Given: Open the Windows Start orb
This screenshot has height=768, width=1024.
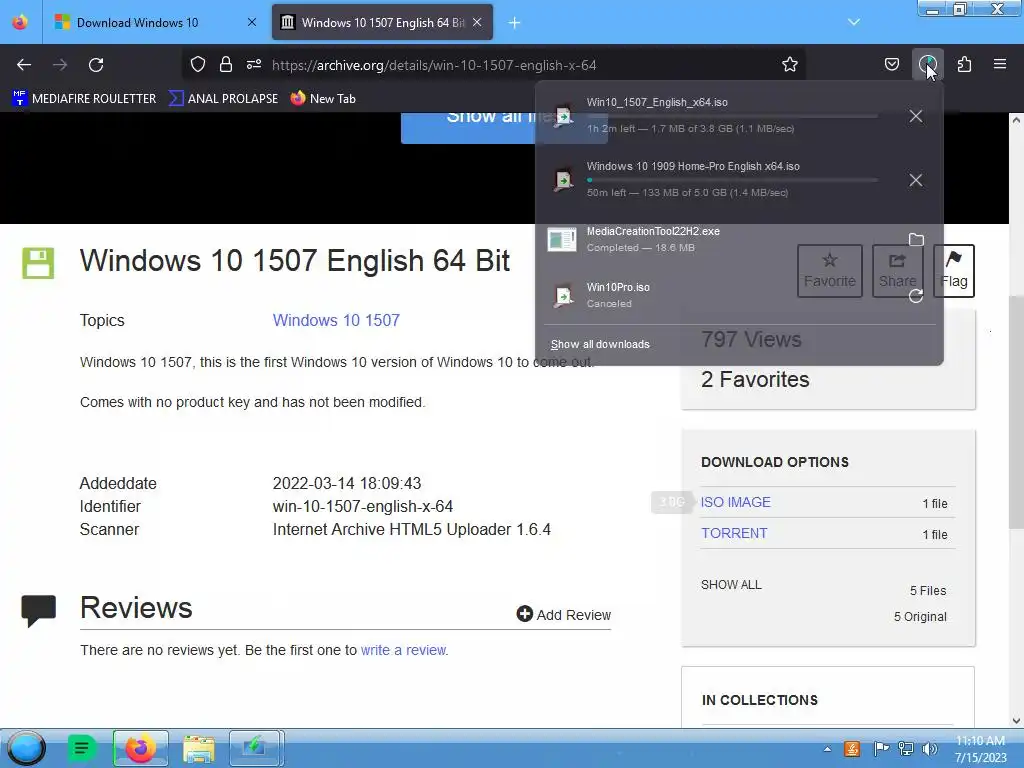Looking at the screenshot, I should coord(26,748).
